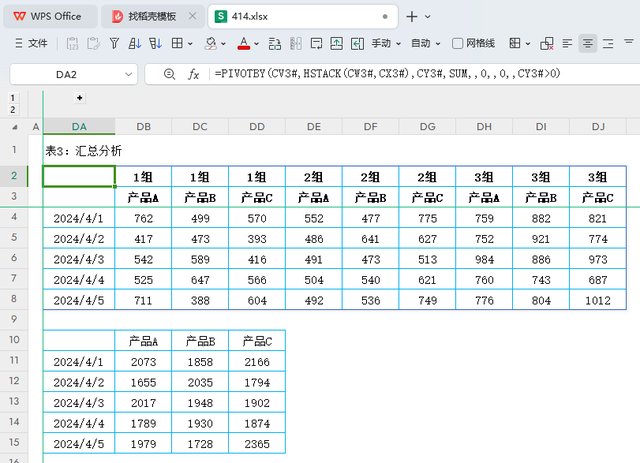Screen dimensions: 640x463
Task: Select column header DJ
Action: click(x=598, y=127)
